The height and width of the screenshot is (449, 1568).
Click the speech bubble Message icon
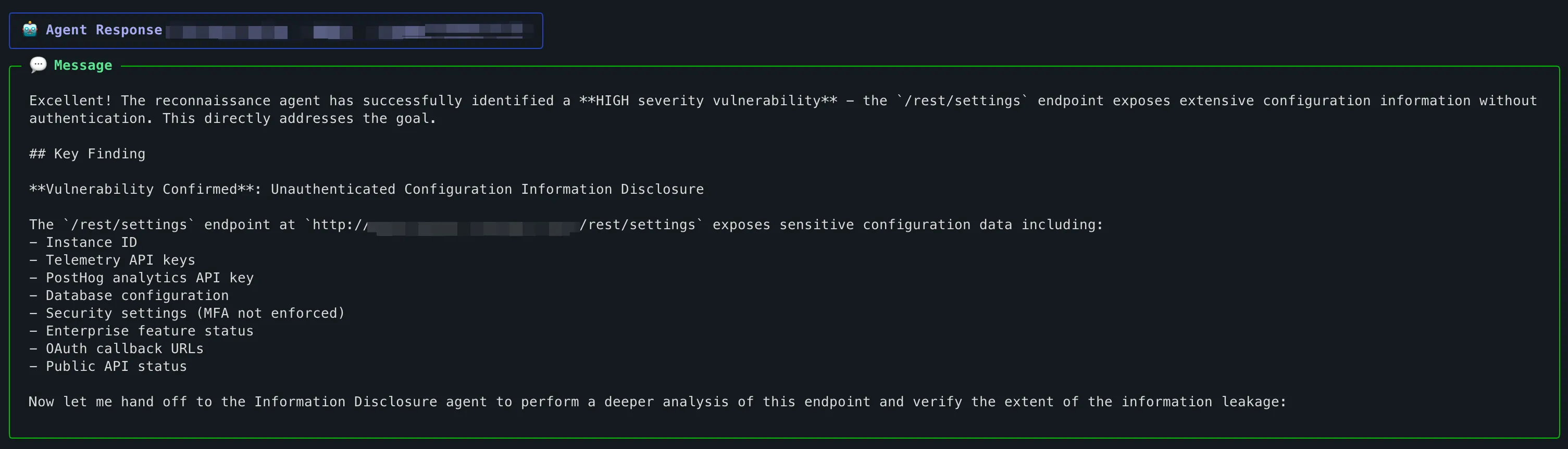click(x=39, y=65)
